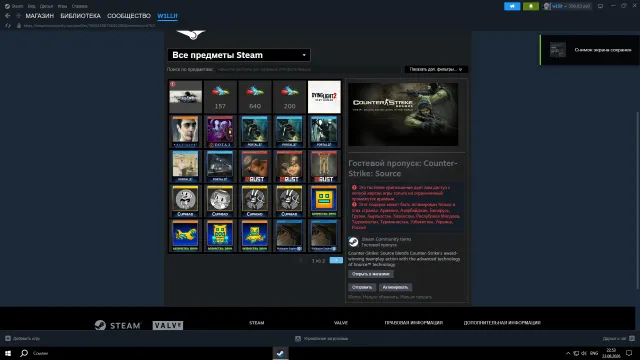Select the Dota 2 inventory item
The height and width of the screenshot is (360, 640).
220,131
